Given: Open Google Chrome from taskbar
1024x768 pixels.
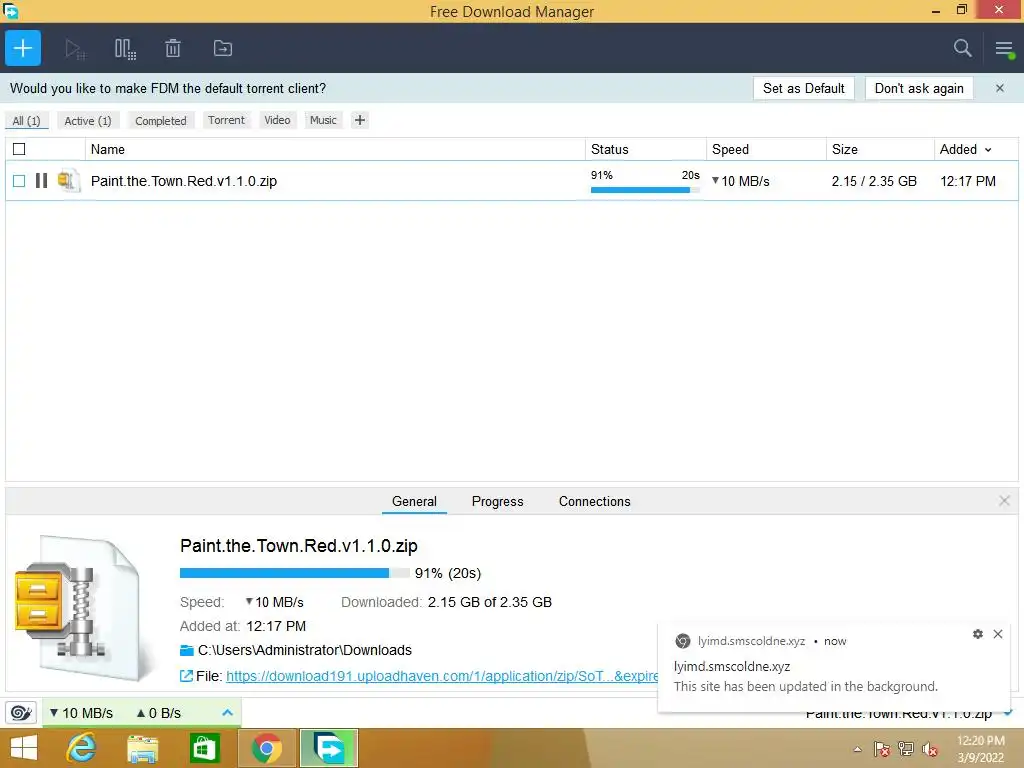Looking at the screenshot, I should (x=266, y=748).
